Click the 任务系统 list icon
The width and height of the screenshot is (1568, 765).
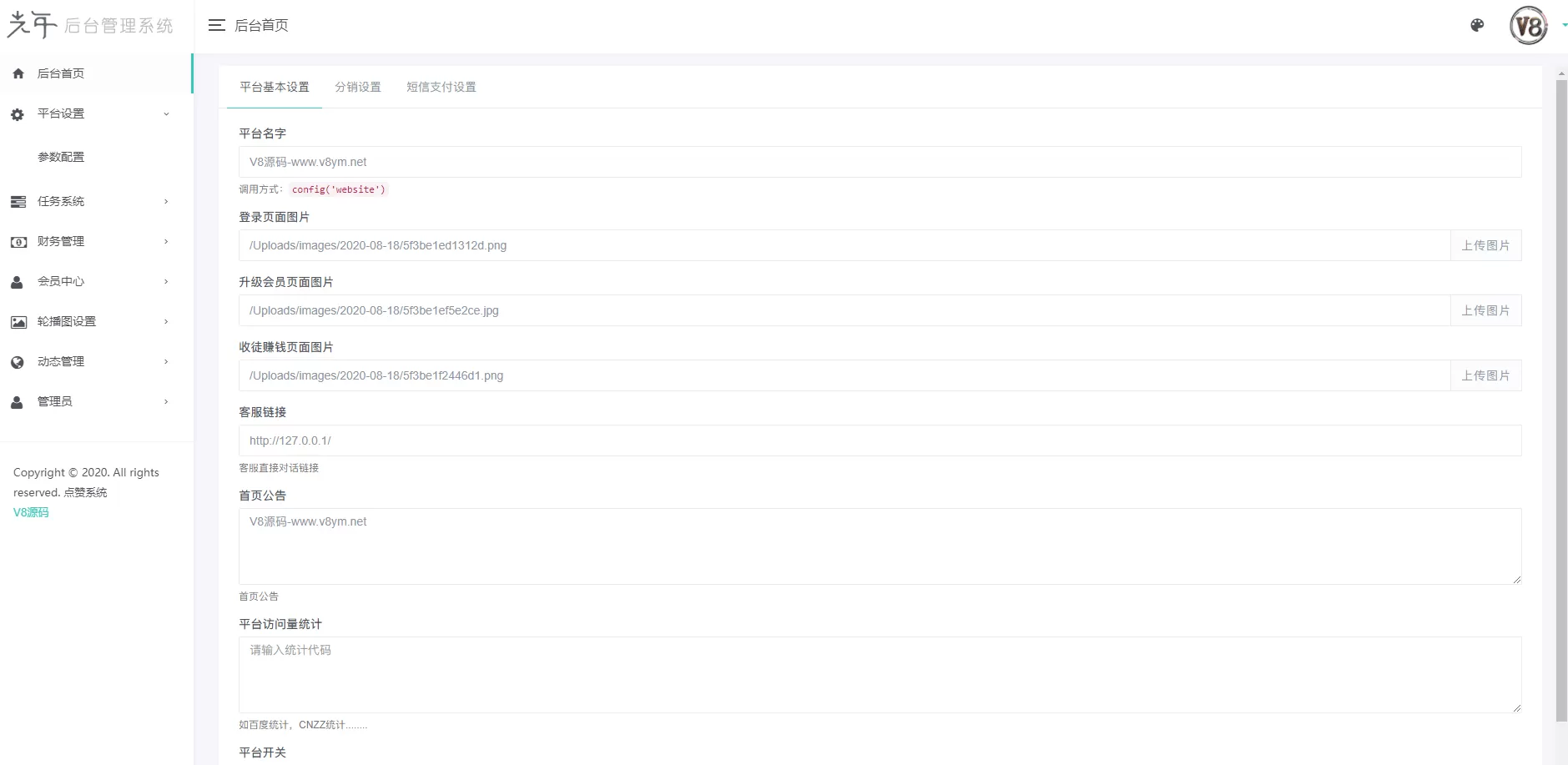click(x=18, y=202)
